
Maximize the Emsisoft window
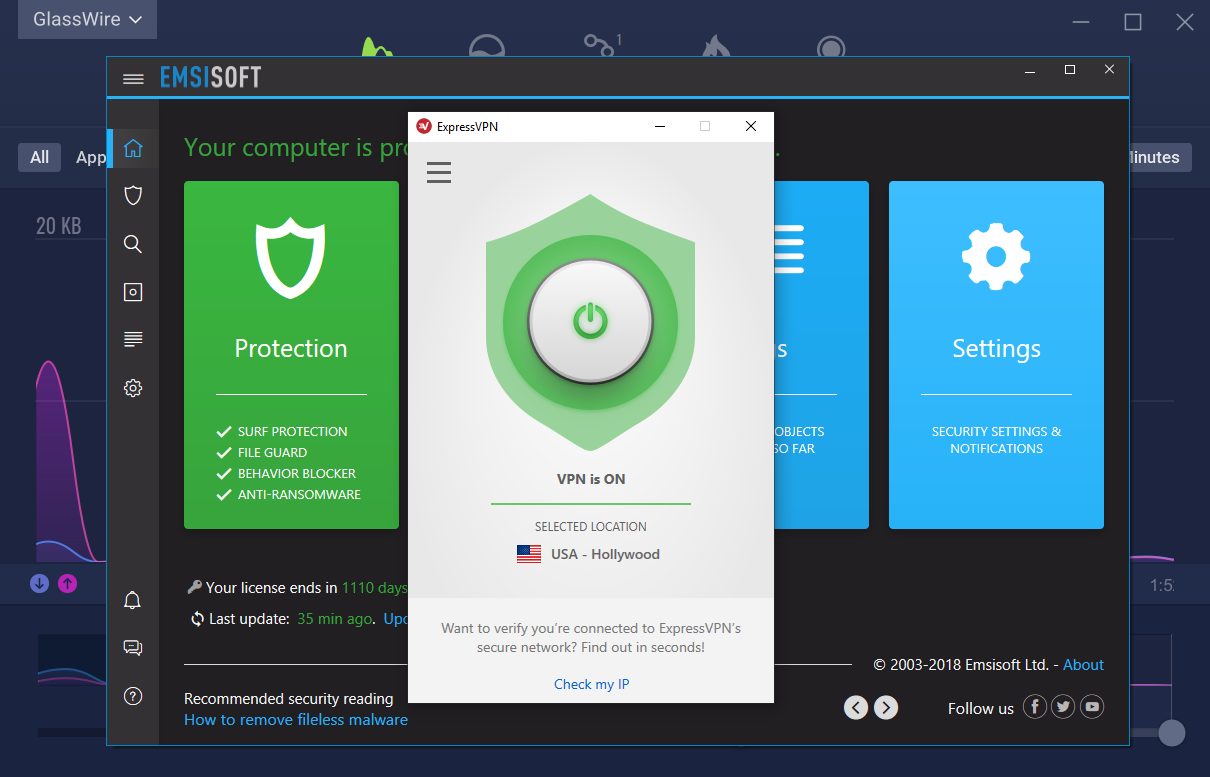tap(1070, 70)
